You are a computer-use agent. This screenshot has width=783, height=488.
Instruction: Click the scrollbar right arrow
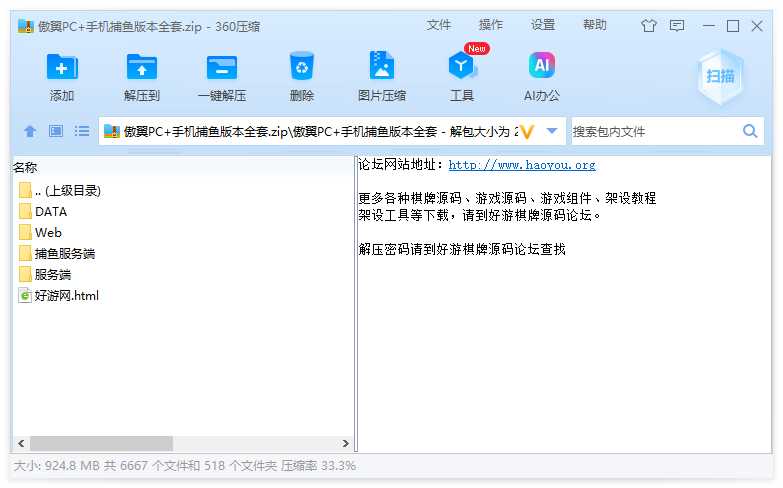click(346, 444)
